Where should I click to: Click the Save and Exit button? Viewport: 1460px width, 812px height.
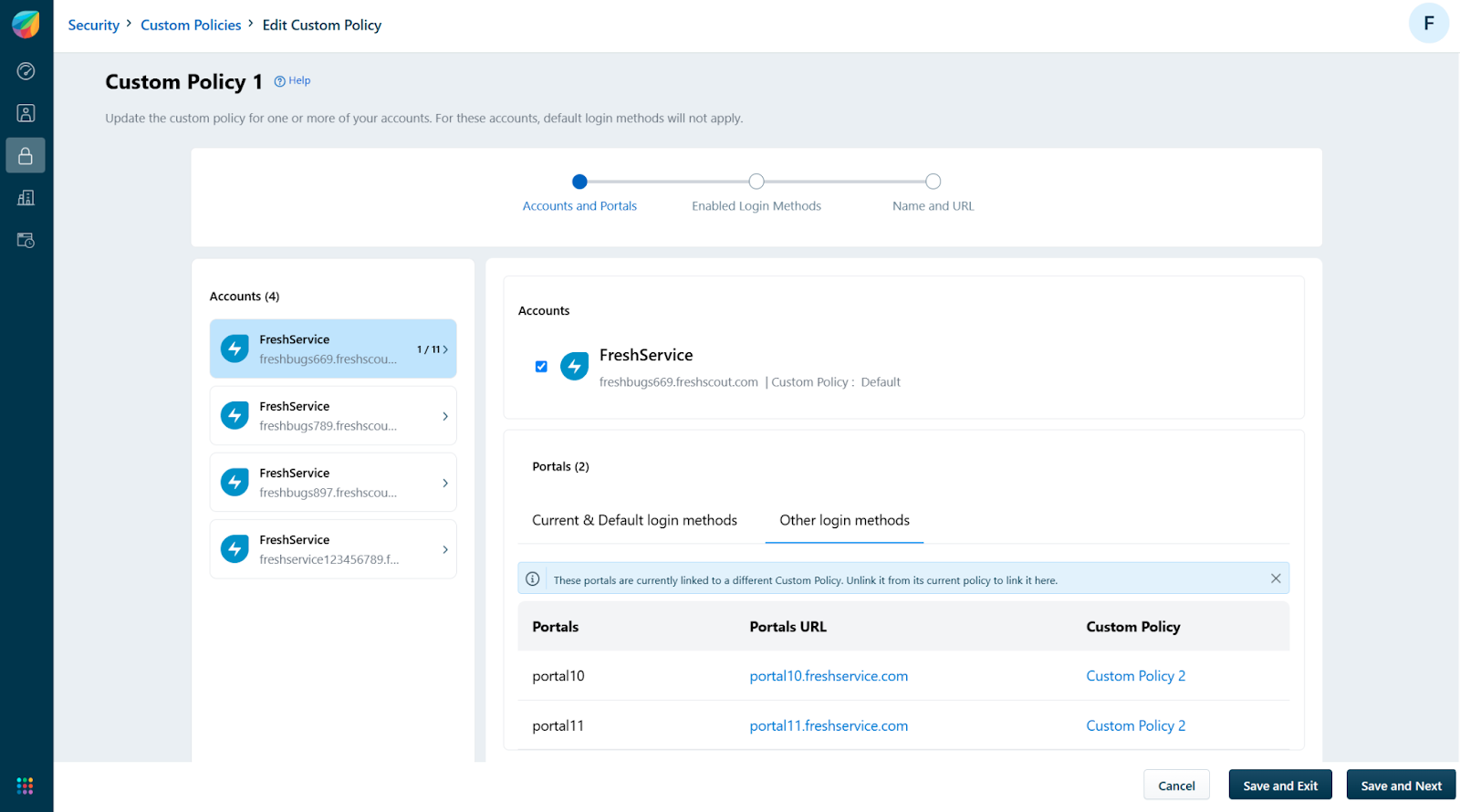point(1280,786)
